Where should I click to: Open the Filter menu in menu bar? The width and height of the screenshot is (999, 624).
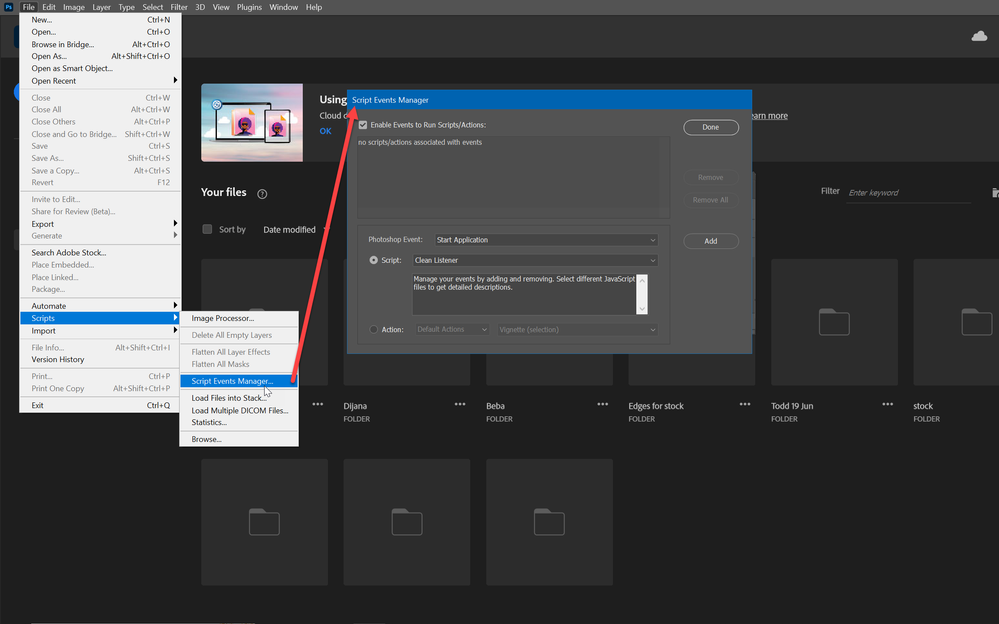tap(179, 7)
